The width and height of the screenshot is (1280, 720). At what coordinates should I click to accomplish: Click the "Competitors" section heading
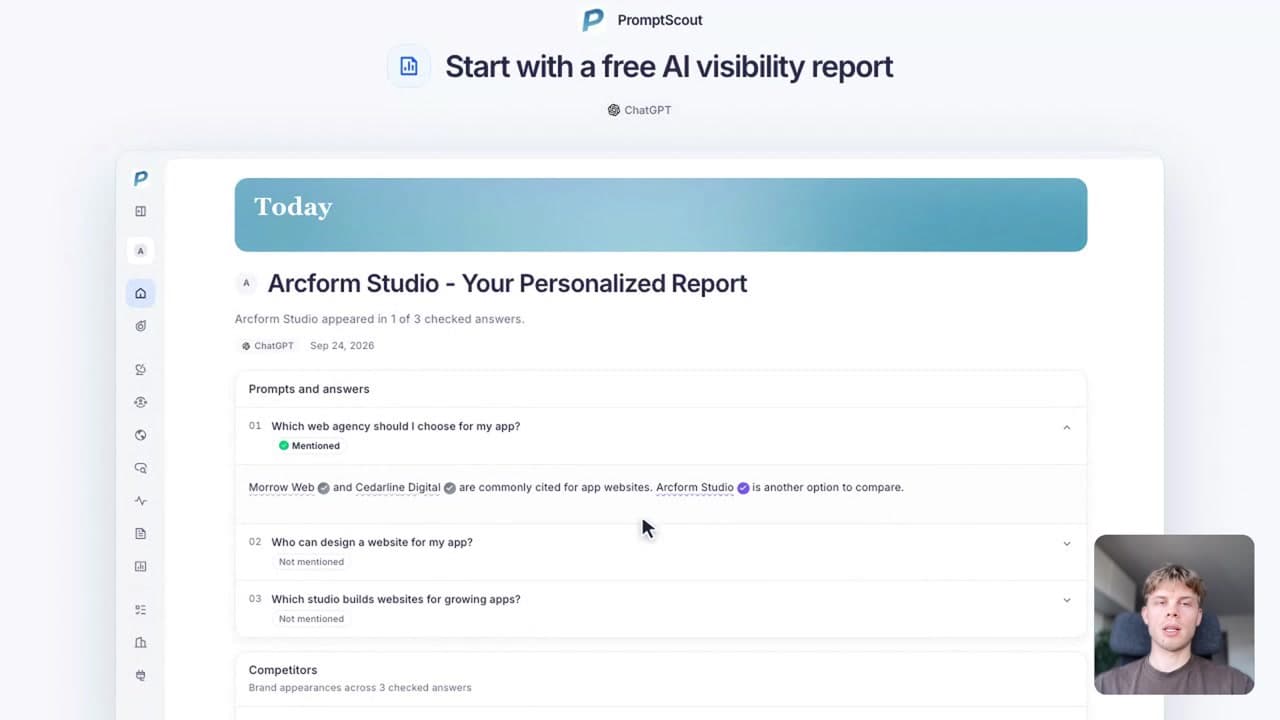point(283,670)
